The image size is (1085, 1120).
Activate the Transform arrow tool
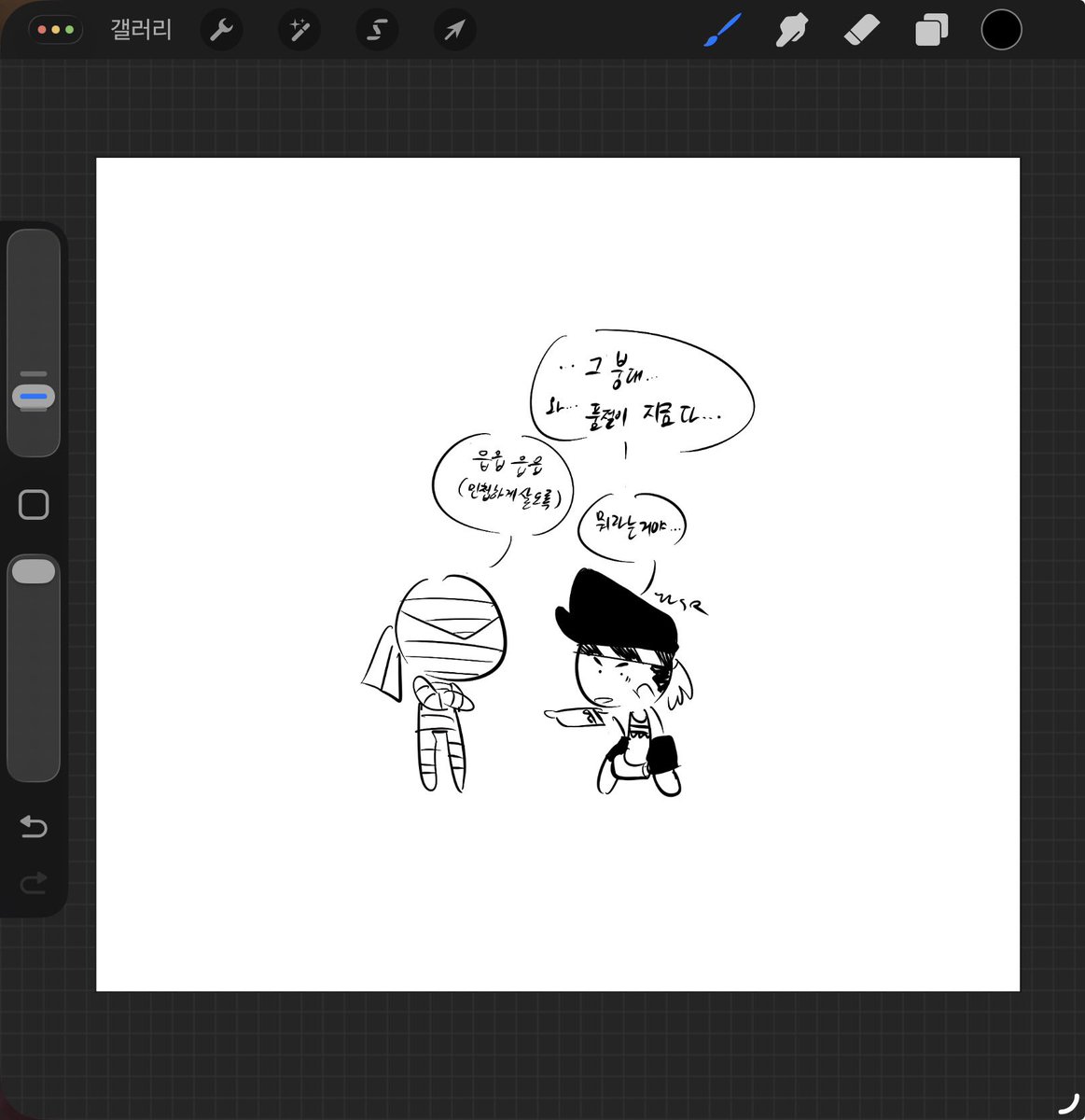coord(455,30)
